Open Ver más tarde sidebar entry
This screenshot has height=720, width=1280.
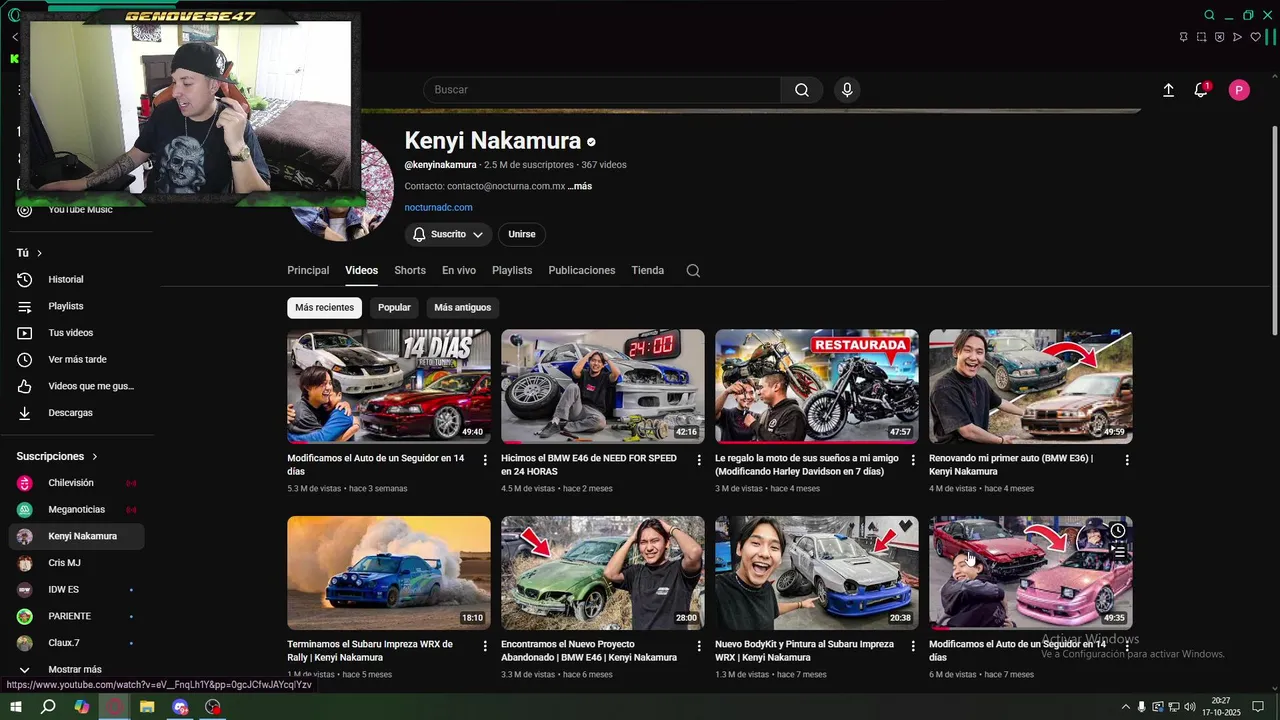[77, 360]
